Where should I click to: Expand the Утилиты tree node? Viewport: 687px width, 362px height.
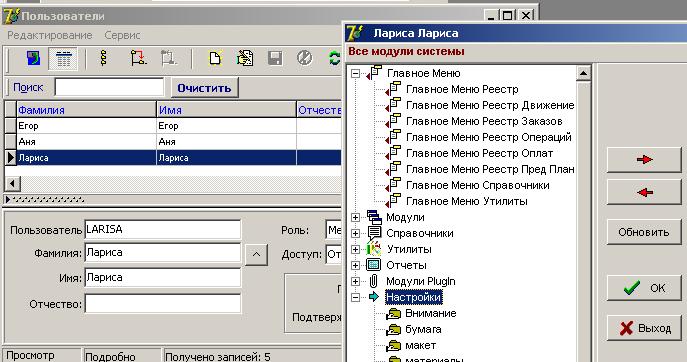pos(355,249)
